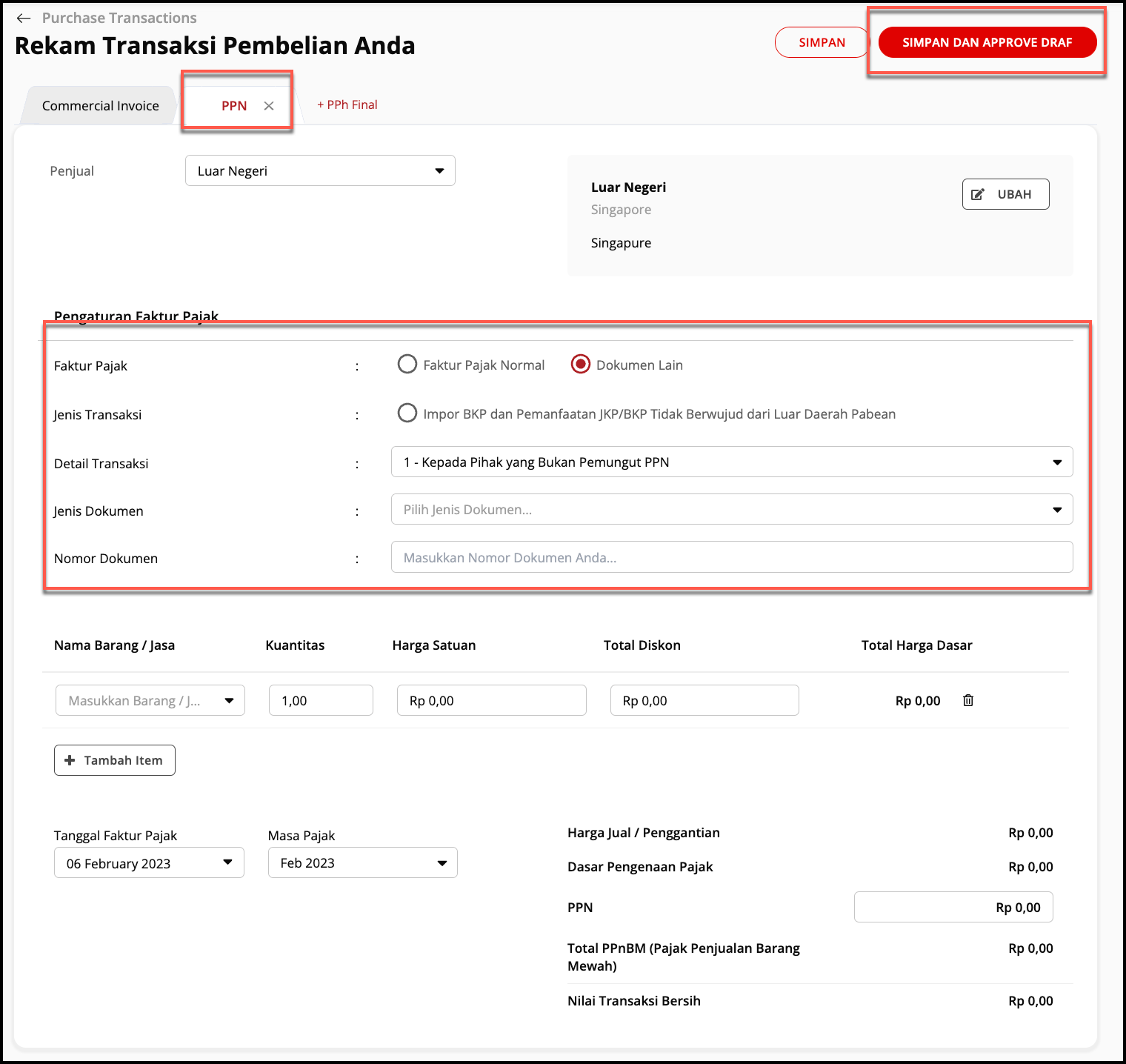The width and height of the screenshot is (1126, 1064).
Task: Open the Tanggal Faktur Pajak date picker
Action: coord(149,862)
